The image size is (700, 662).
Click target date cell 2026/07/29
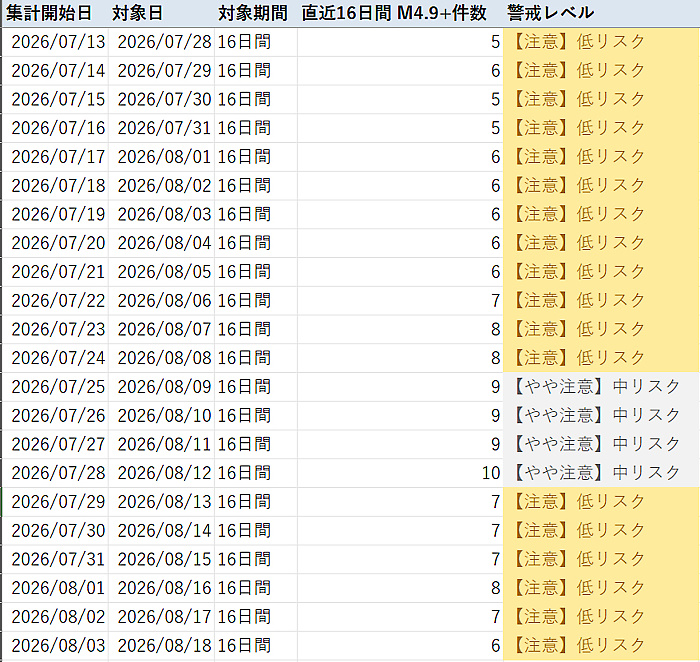pos(161,71)
